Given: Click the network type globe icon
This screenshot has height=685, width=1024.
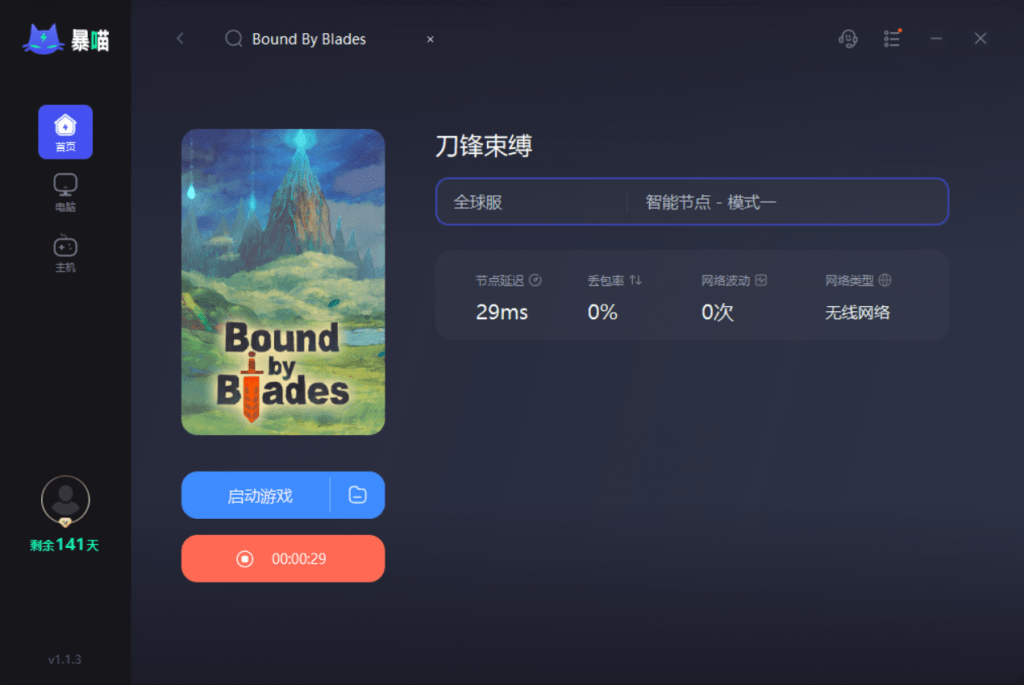Looking at the screenshot, I should [885, 280].
